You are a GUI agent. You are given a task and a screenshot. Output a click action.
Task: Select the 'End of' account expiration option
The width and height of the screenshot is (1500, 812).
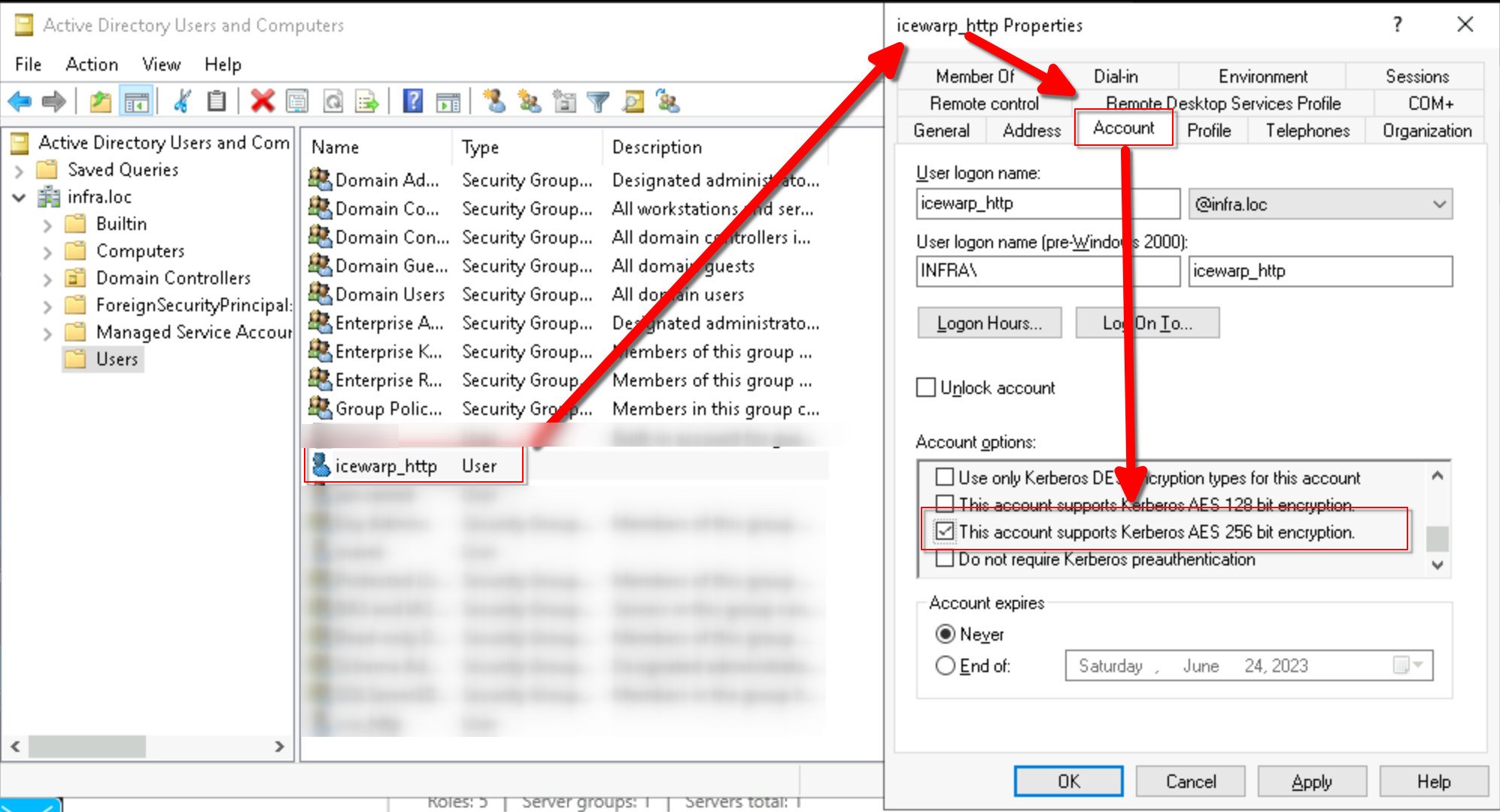click(945, 665)
